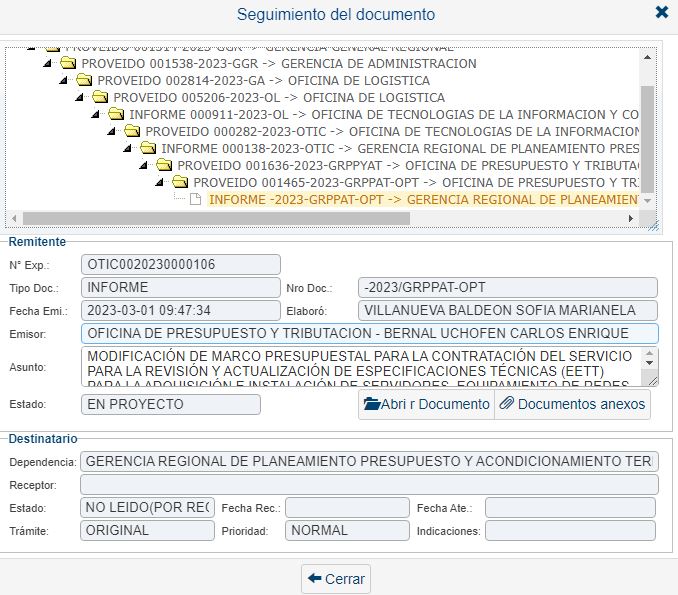Click tree vertical scrollbar thumb
678x595 pixels.
647,138
